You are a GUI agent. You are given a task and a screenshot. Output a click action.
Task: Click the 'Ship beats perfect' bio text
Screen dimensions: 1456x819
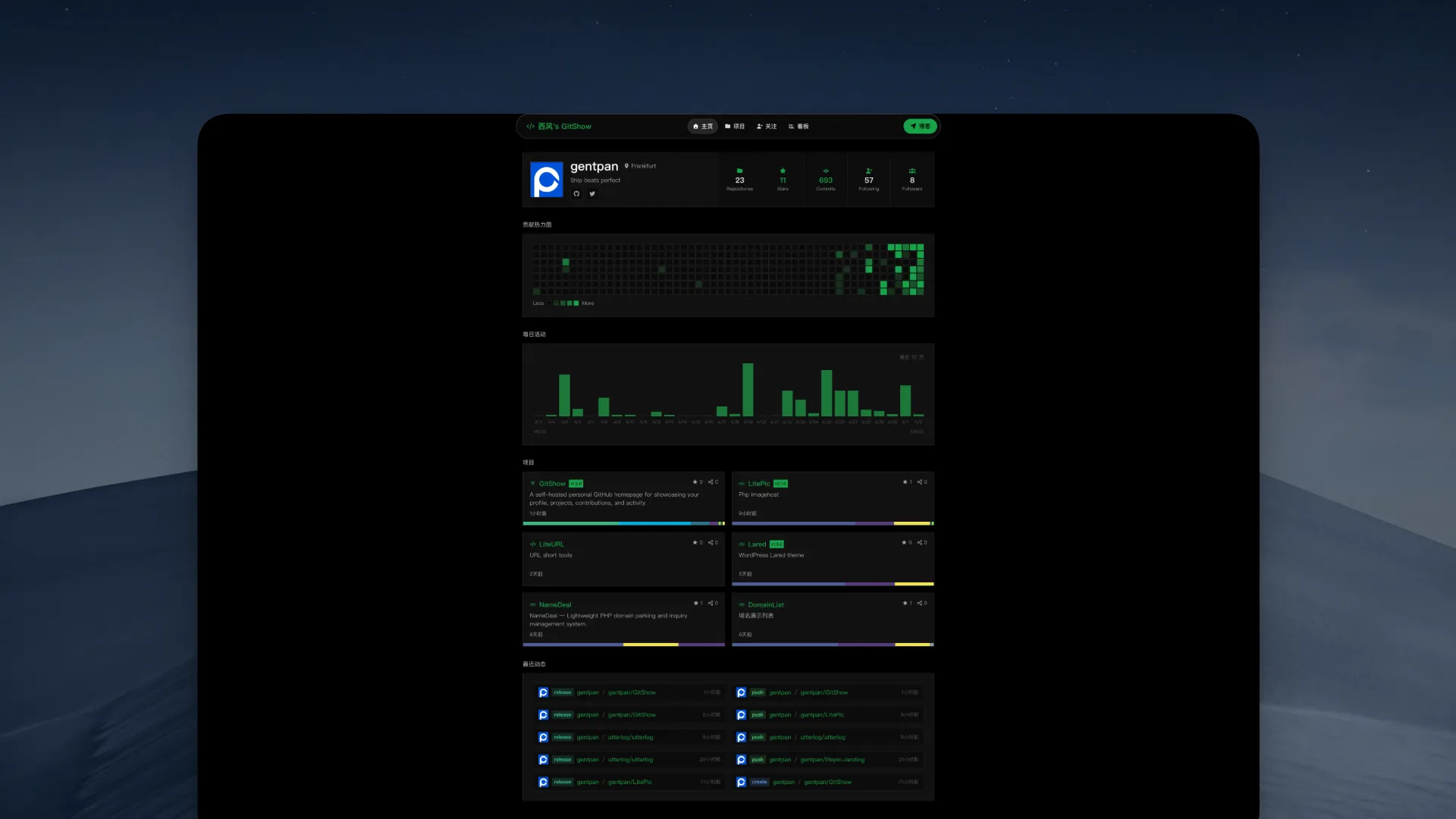click(x=595, y=180)
